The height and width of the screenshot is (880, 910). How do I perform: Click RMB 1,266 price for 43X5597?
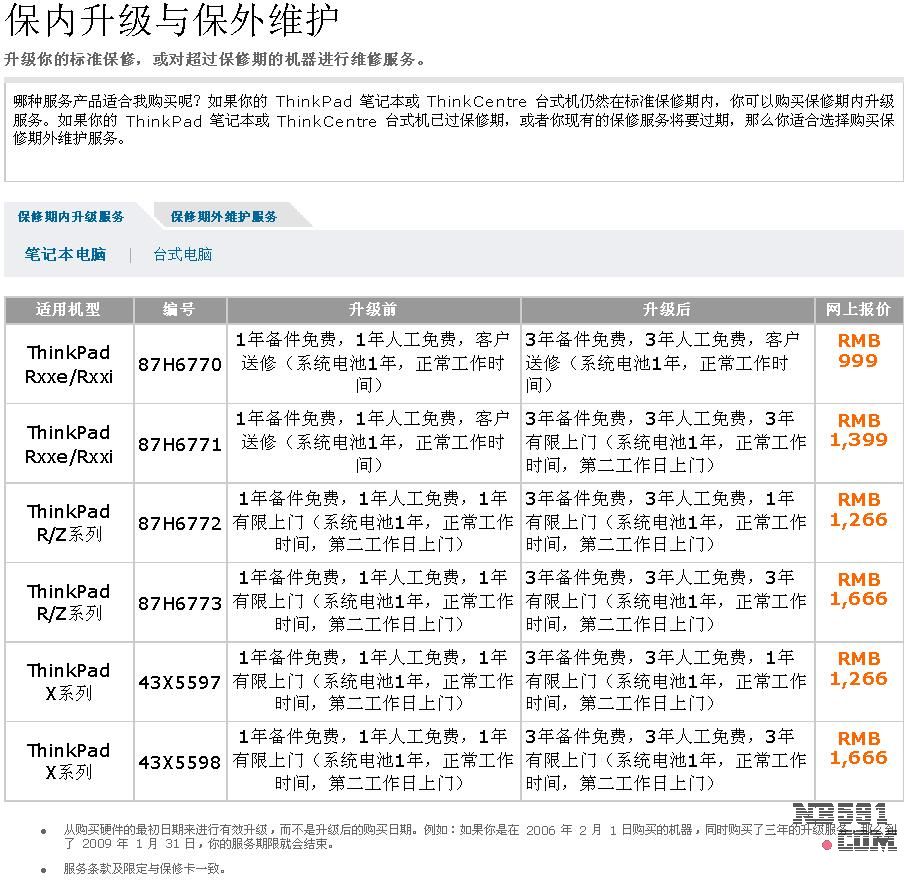click(859, 669)
